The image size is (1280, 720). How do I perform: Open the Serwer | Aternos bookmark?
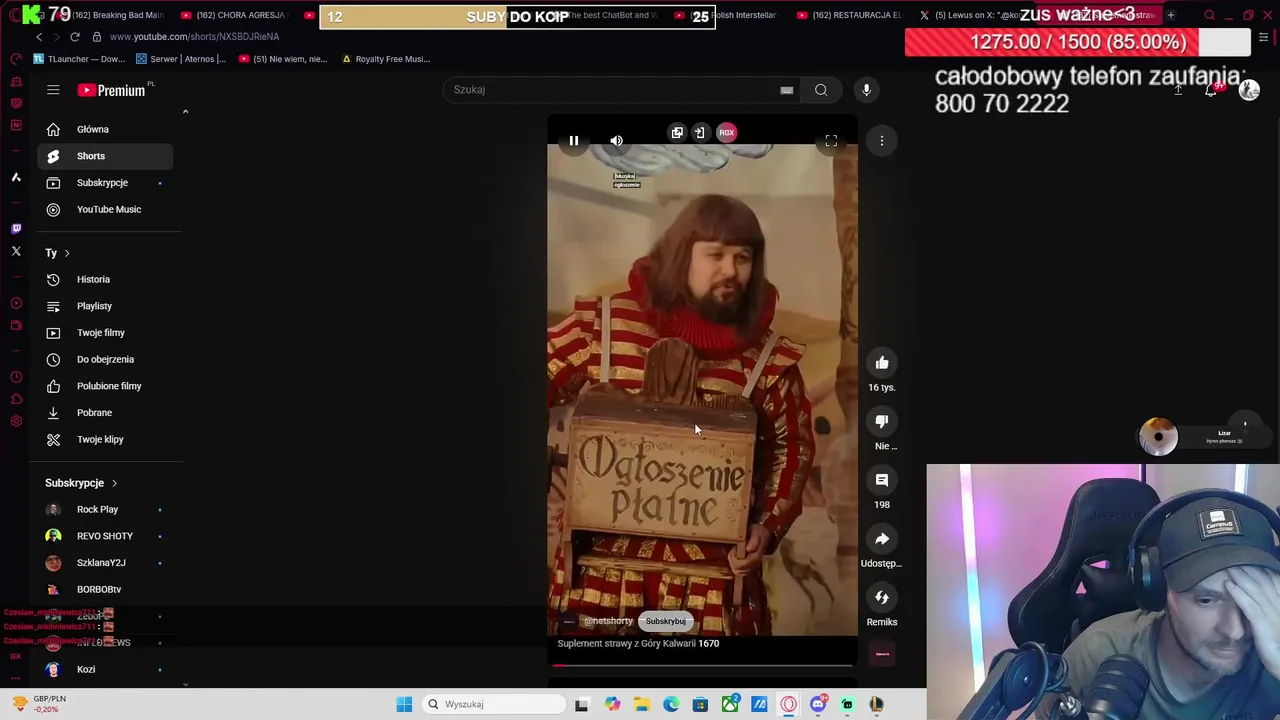(181, 59)
